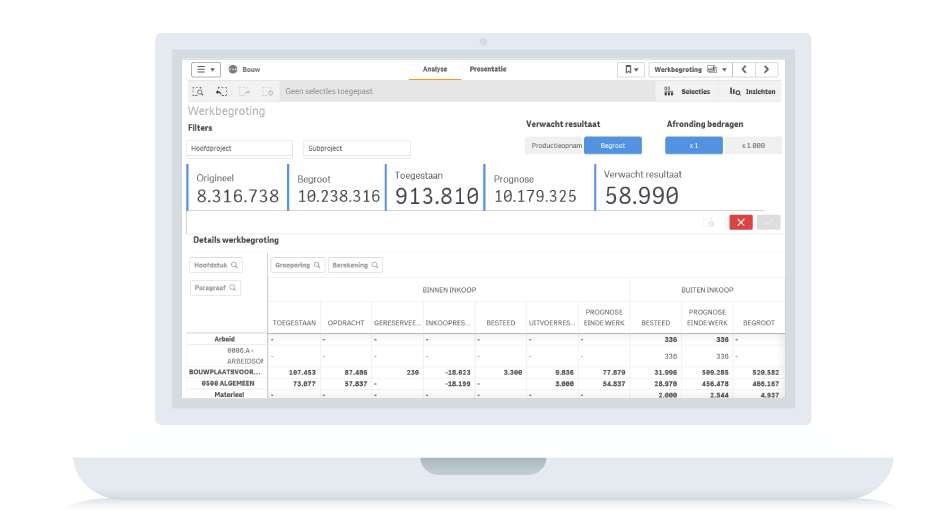The height and width of the screenshot is (530, 950).
Task: Click the Bouw app globe icon
Action: 233,70
